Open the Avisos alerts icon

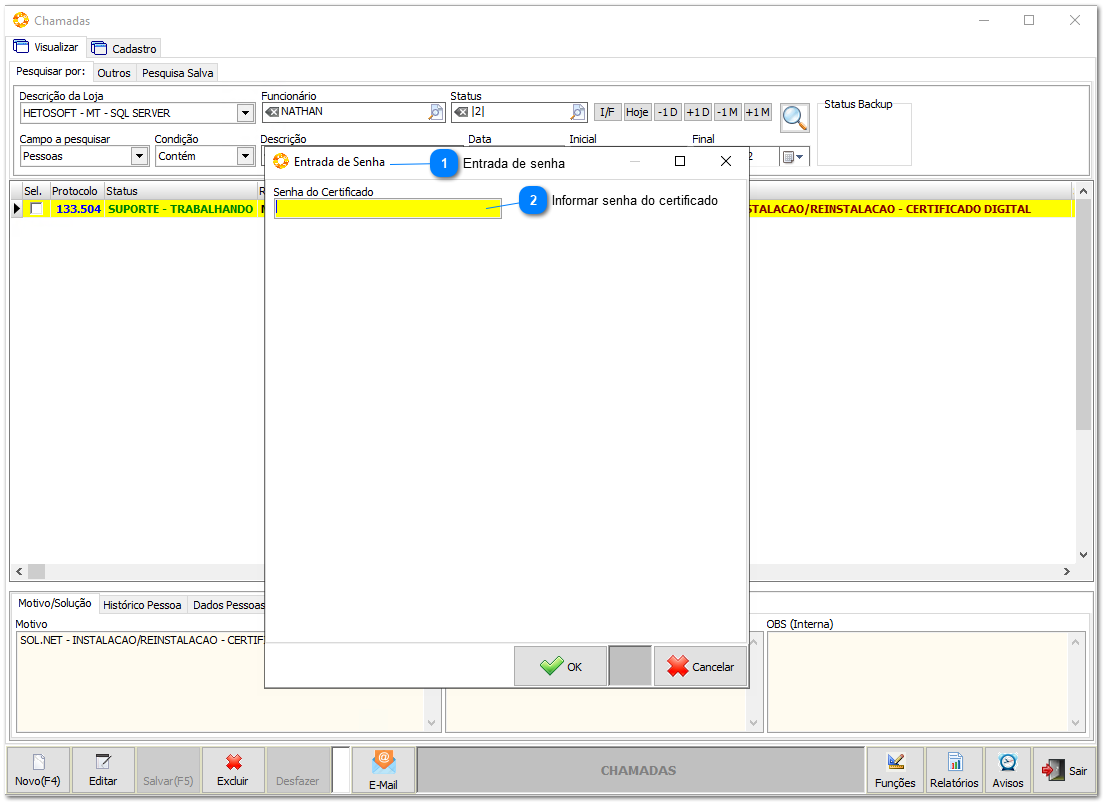point(1007,770)
